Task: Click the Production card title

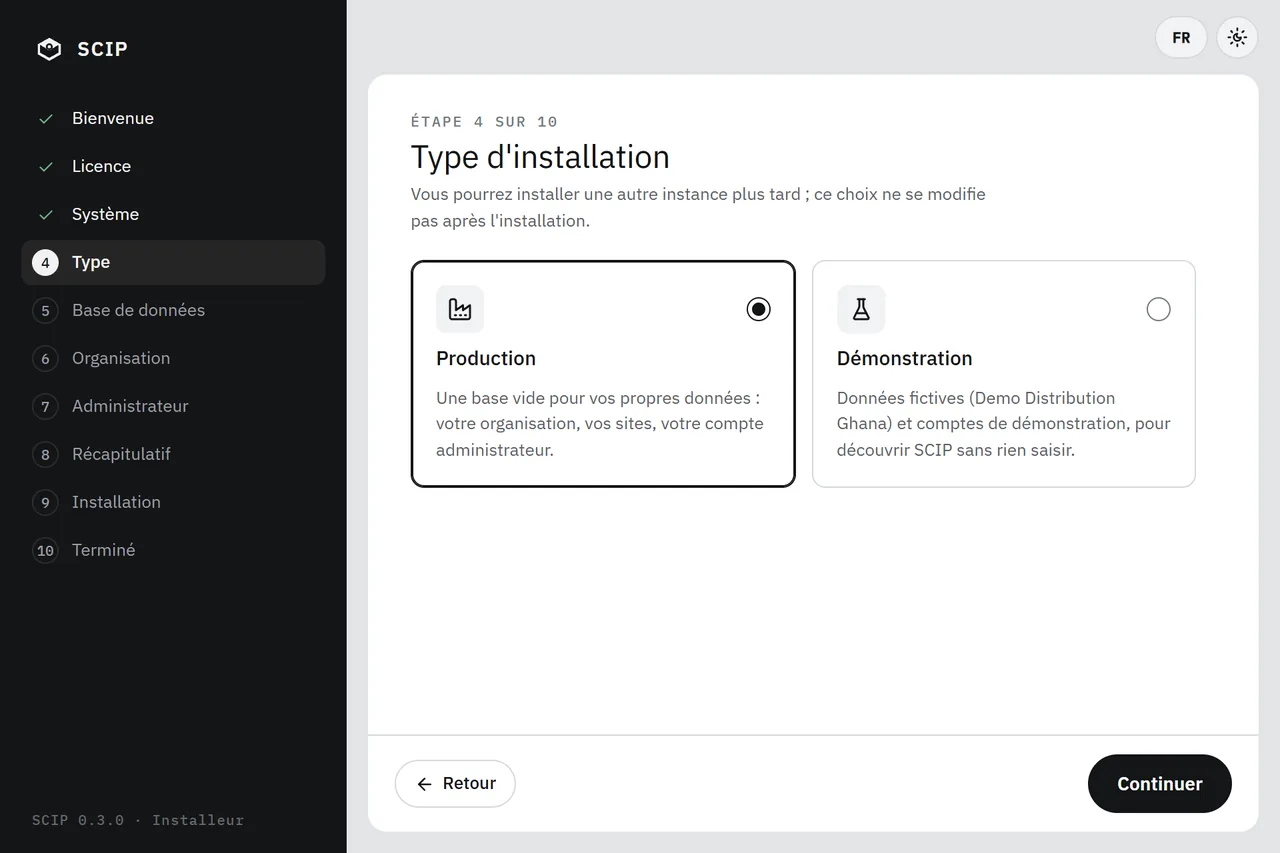Action: coord(486,358)
